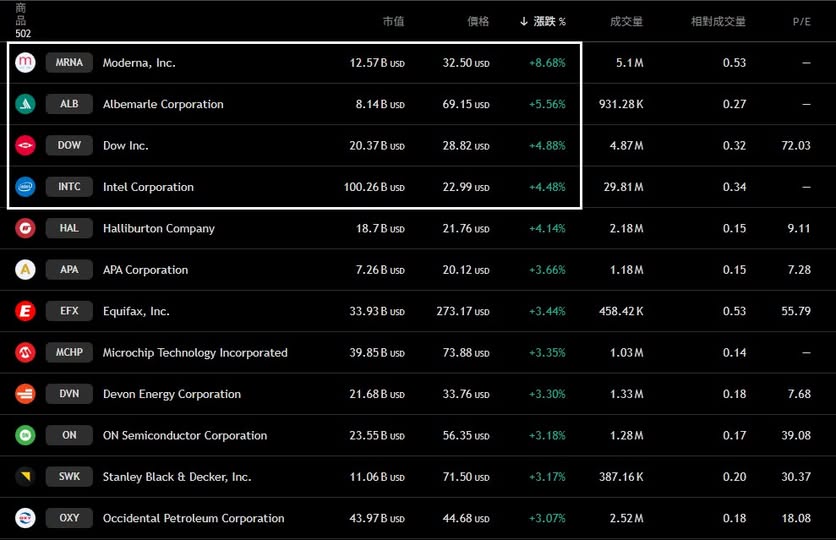Click the 相對成交量 column header
This screenshot has height=540, width=836.
718,21
